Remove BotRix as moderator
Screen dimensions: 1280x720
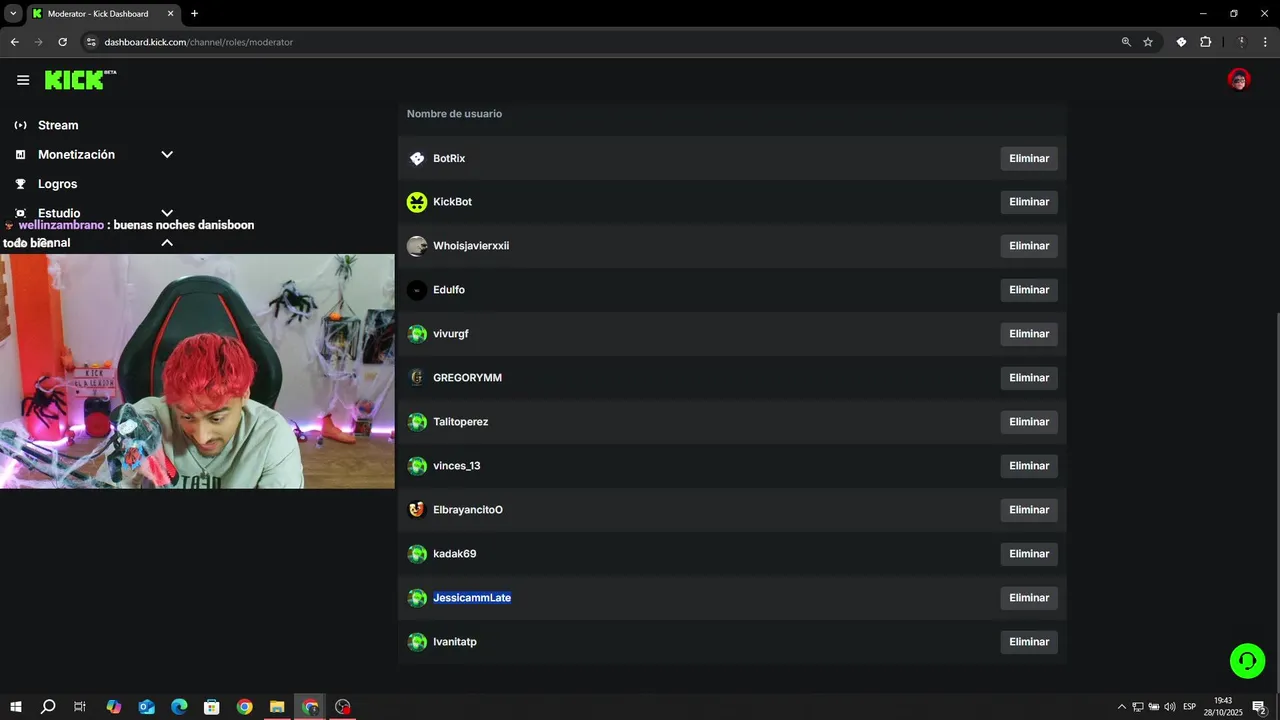click(1029, 158)
